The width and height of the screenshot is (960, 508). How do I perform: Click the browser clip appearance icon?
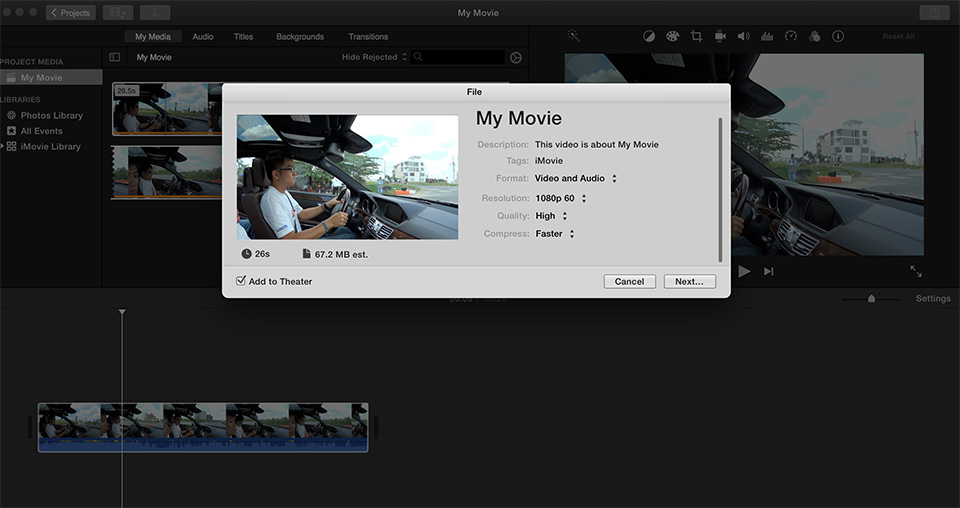tap(516, 58)
